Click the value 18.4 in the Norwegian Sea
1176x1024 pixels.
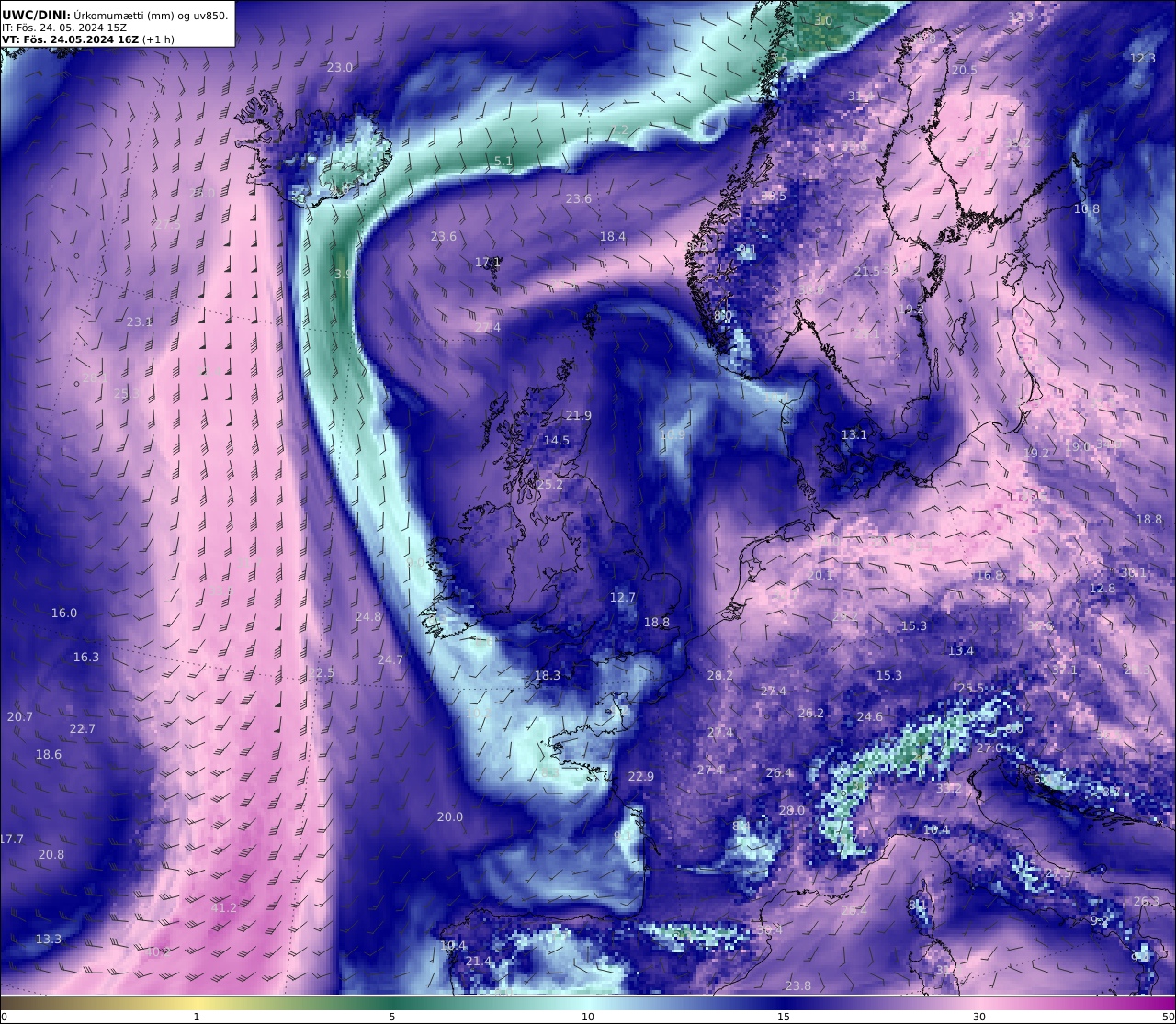coord(613,237)
